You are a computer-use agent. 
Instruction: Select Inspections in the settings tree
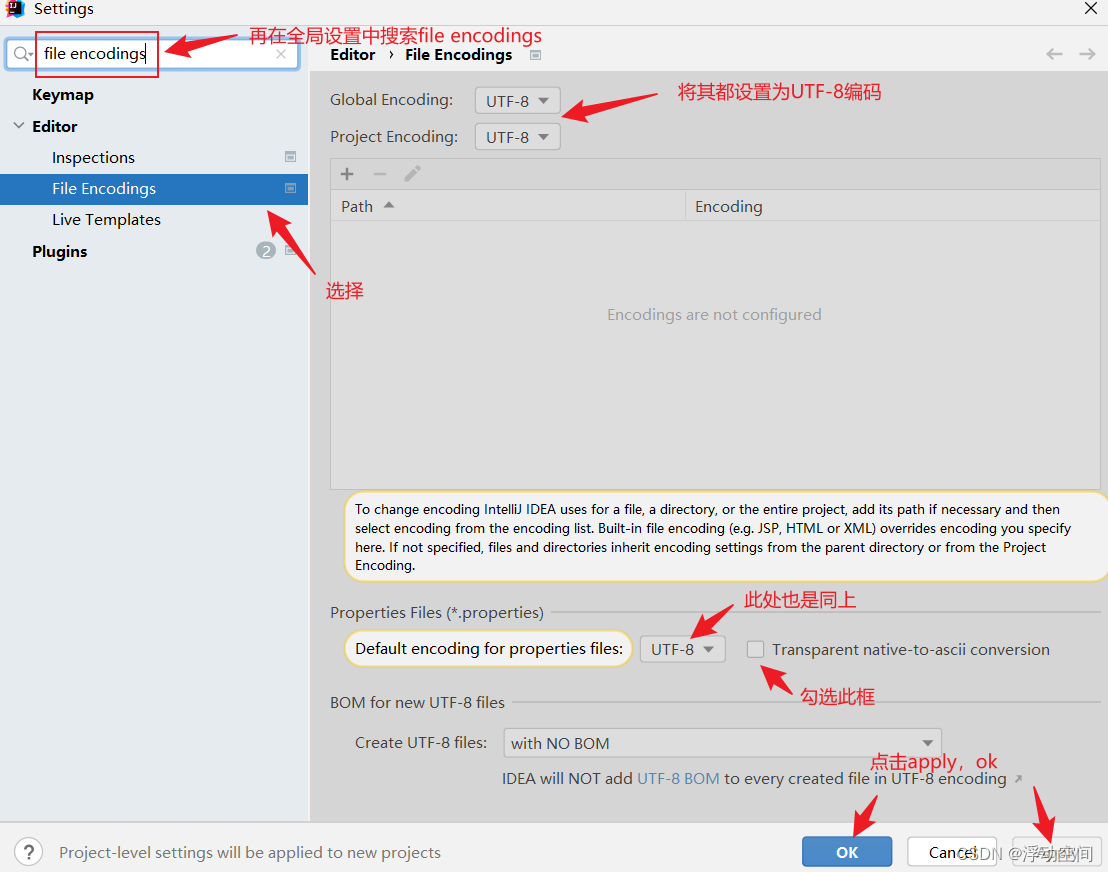point(93,158)
